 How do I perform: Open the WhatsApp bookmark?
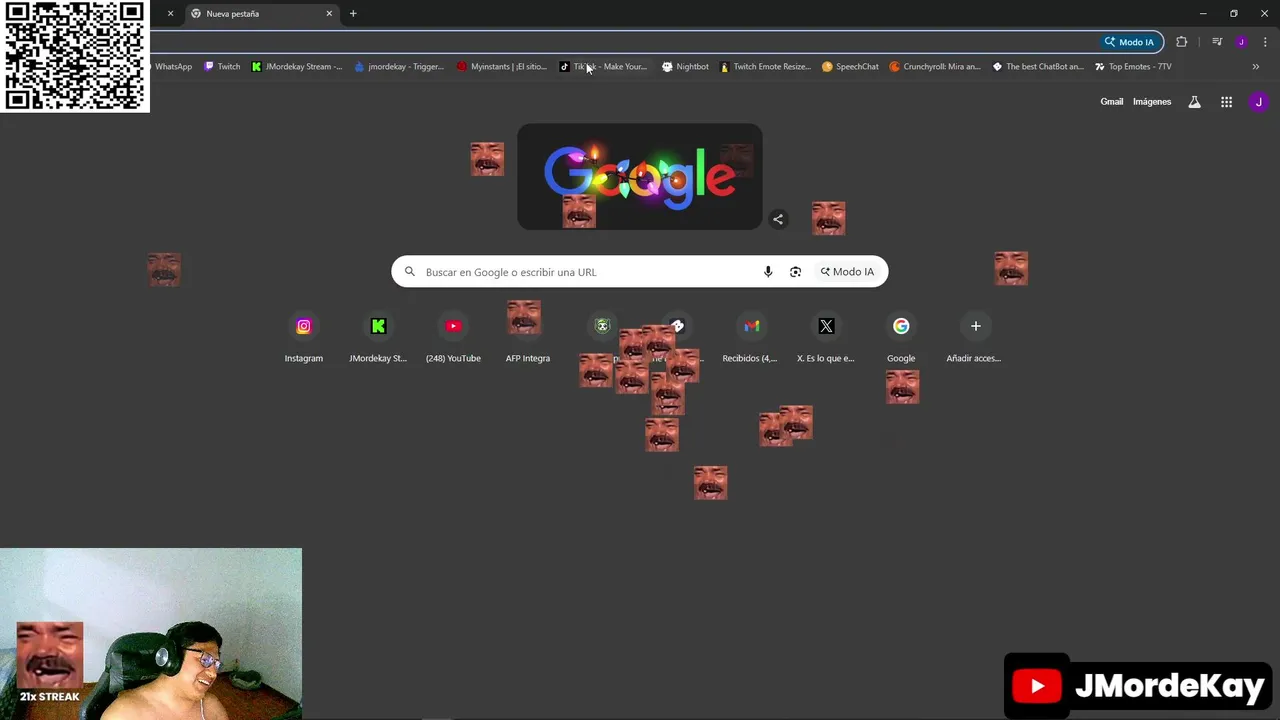(x=171, y=67)
